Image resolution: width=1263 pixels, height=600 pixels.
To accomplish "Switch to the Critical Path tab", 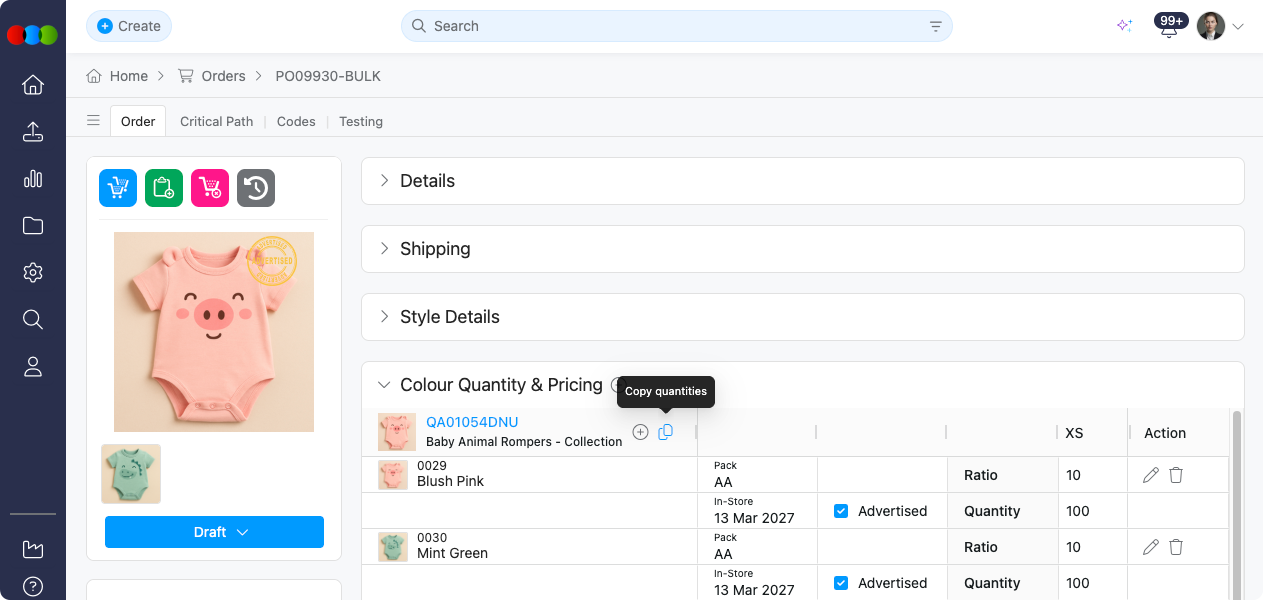I will (216, 121).
